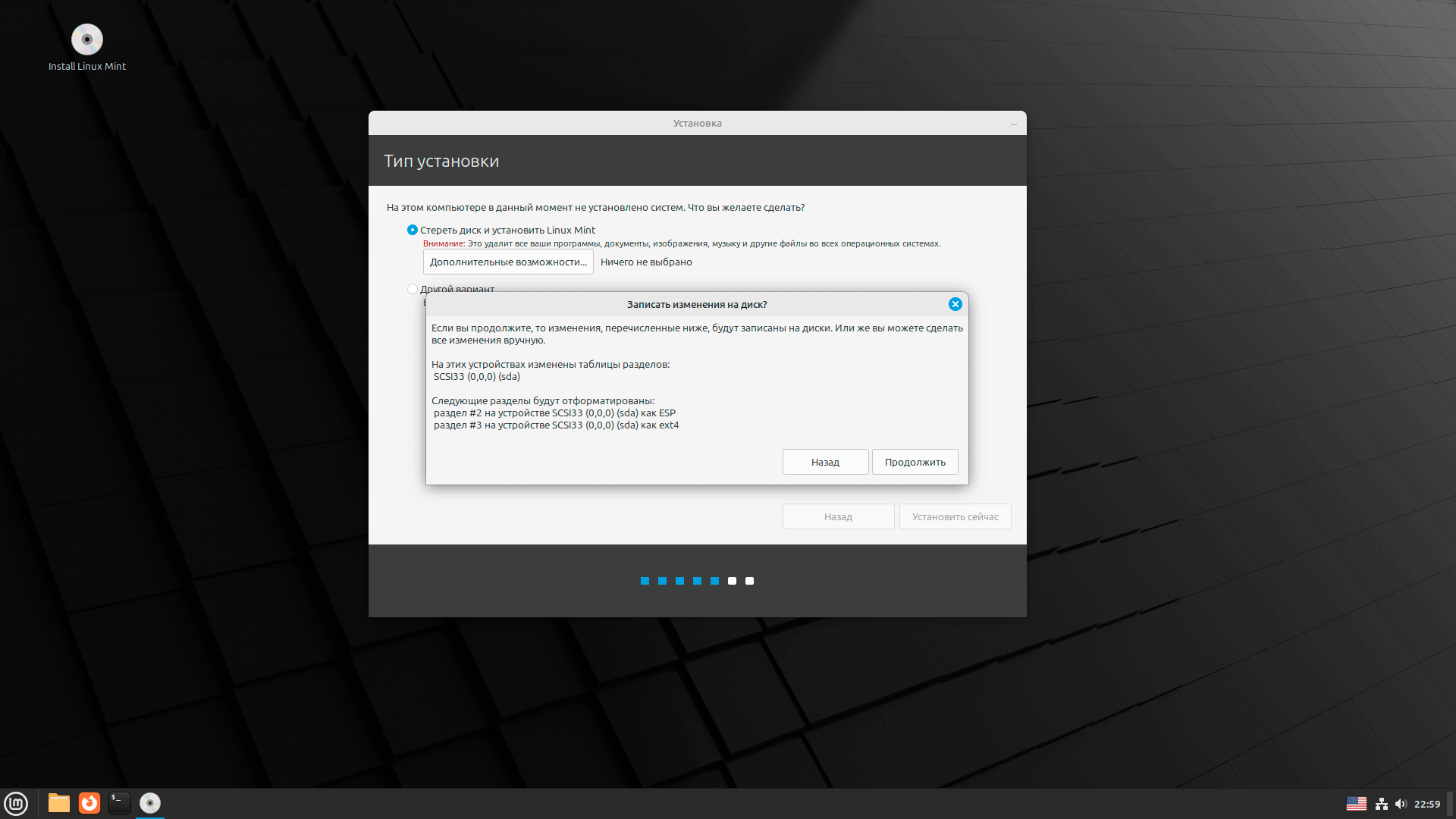
Task: Click the installer window's lower 'Назад' button
Action: coord(838,516)
